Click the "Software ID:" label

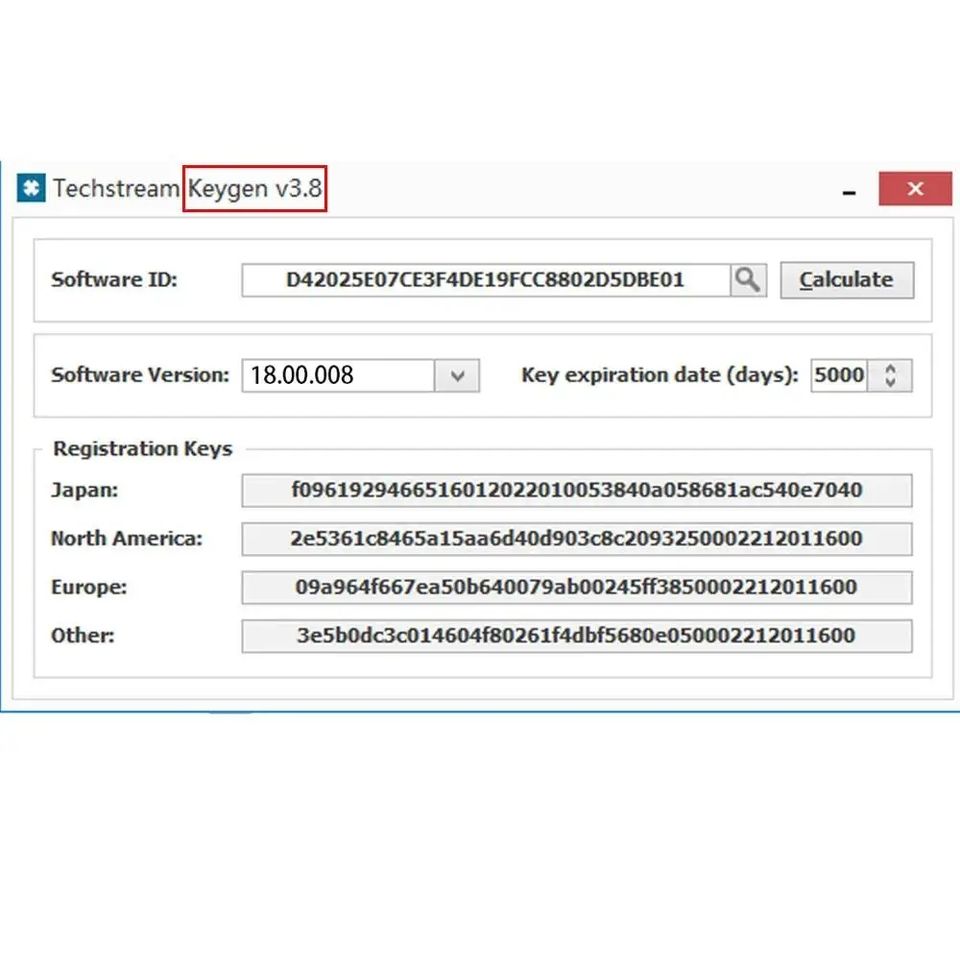point(114,280)
